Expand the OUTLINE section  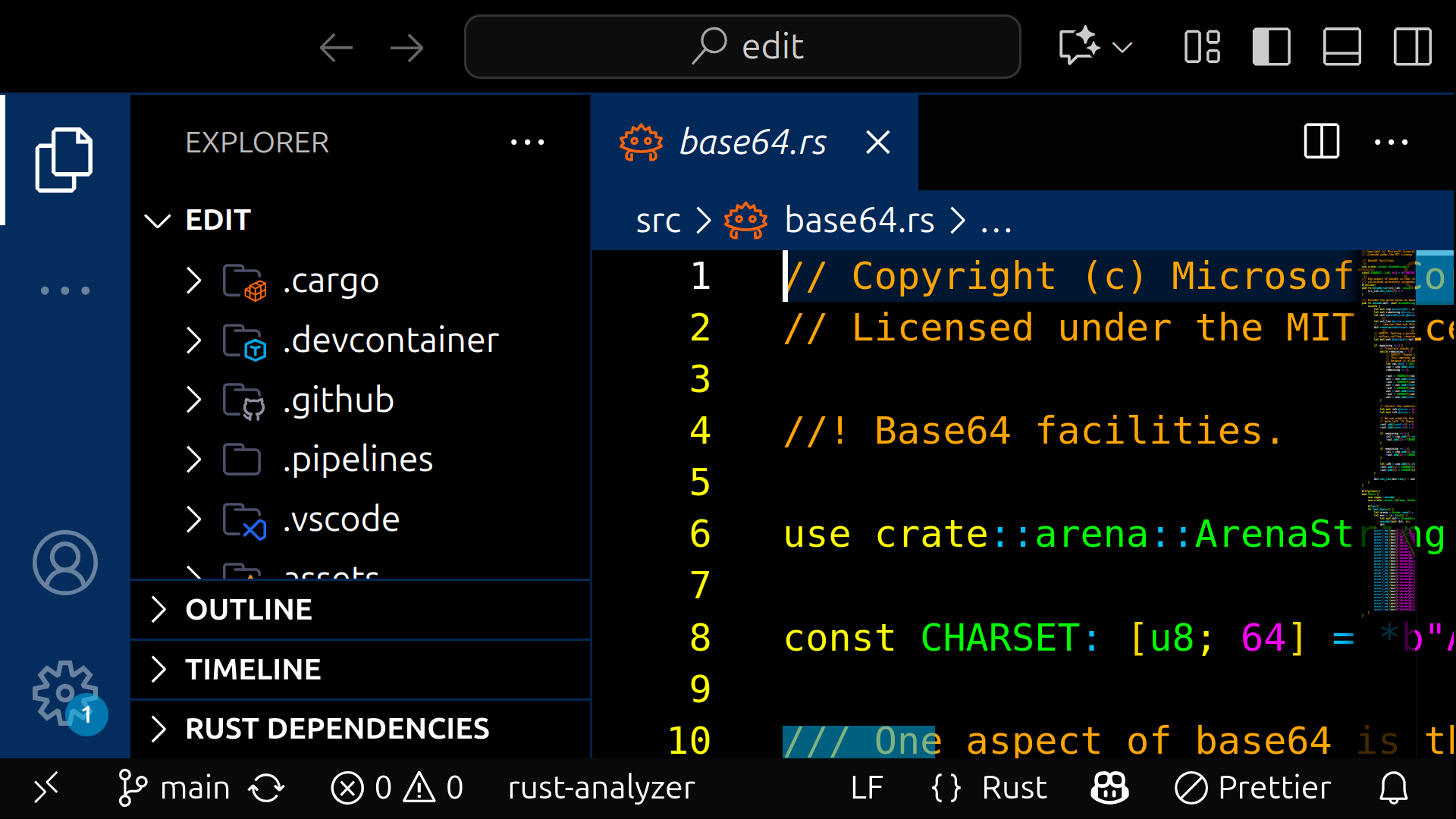click(361, 610)
